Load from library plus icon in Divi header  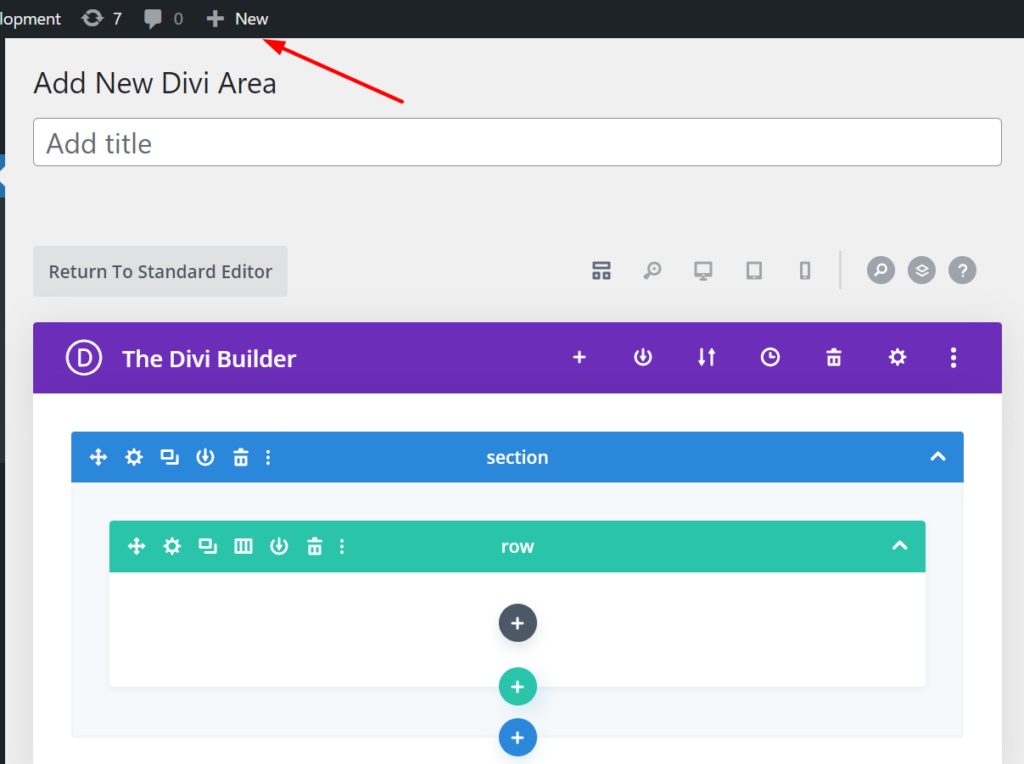579,357
